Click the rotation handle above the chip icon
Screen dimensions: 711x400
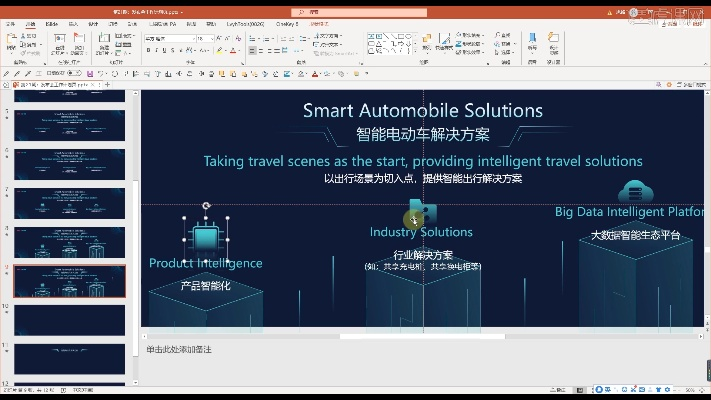pyautogui.click(x=206, y=206)
